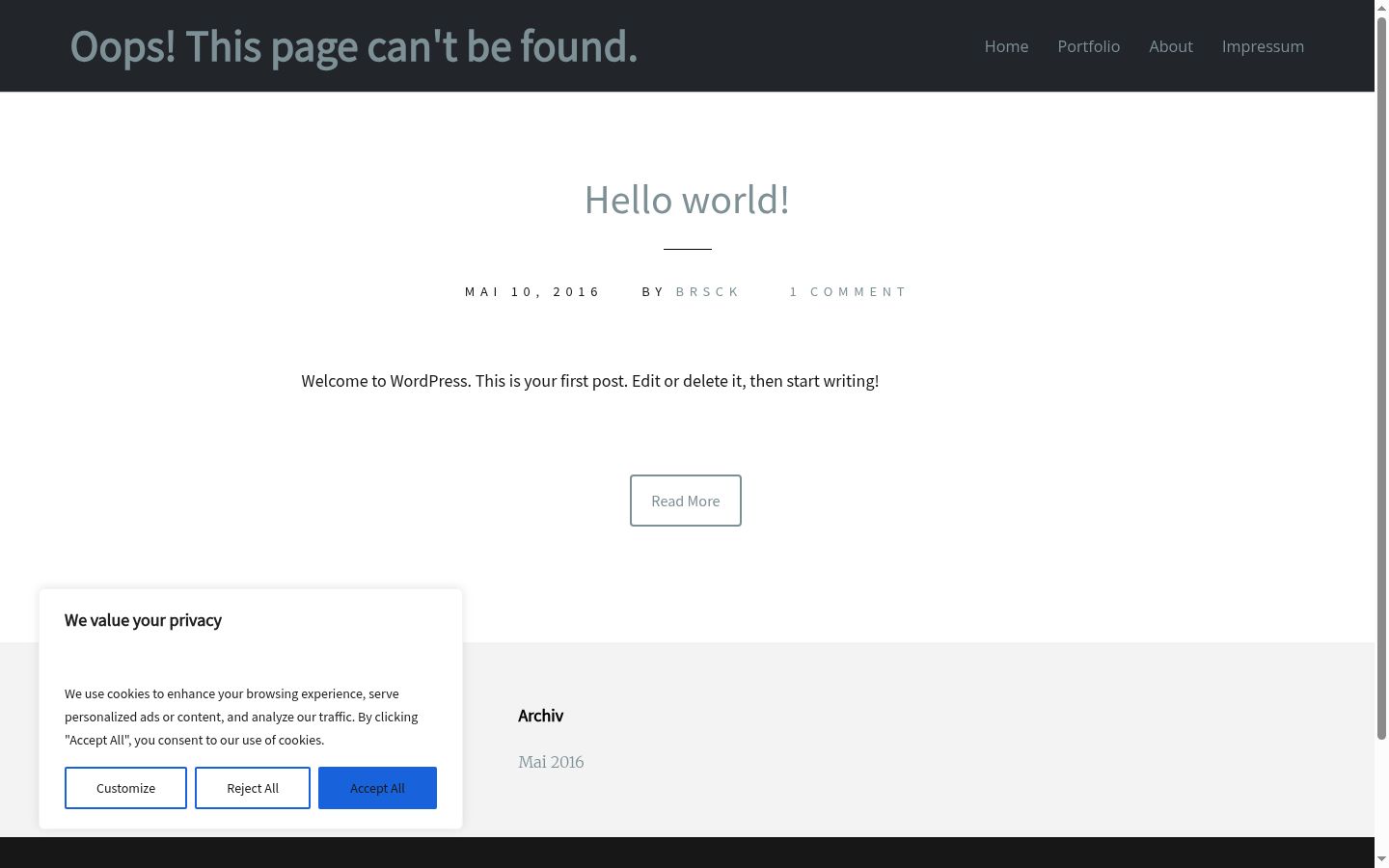Accept all cookies
Screen dimensions: 1389x868
tap(377, 788)
